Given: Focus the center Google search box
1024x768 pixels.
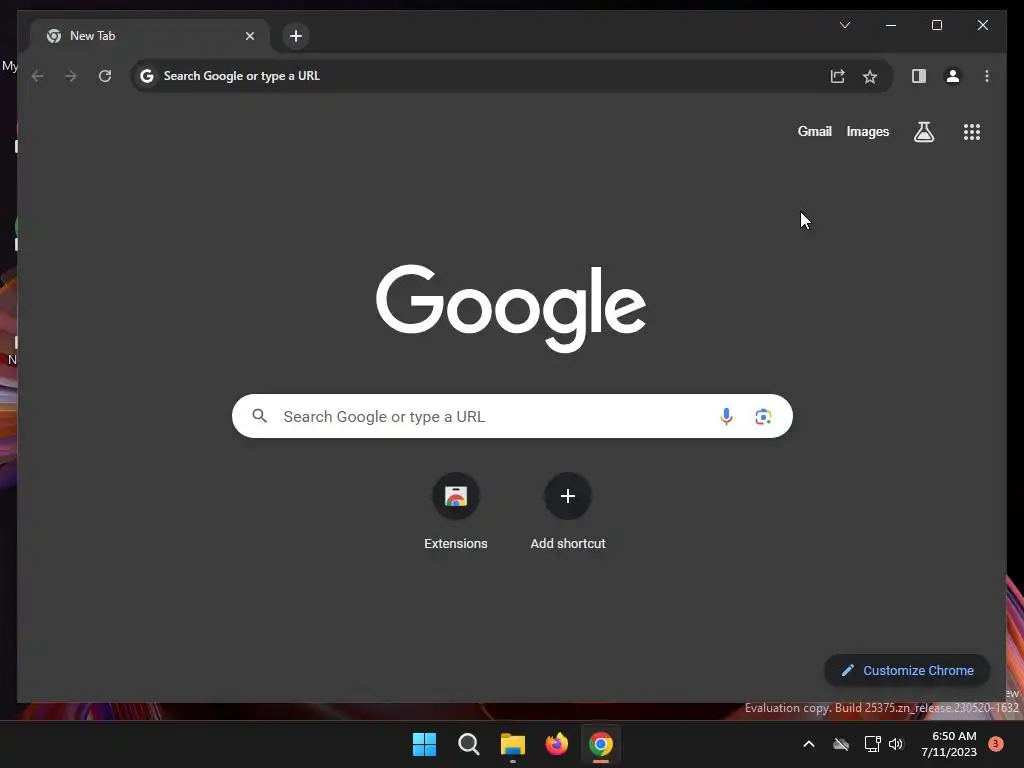Looking at the screenshot, I should coord(512,416).
